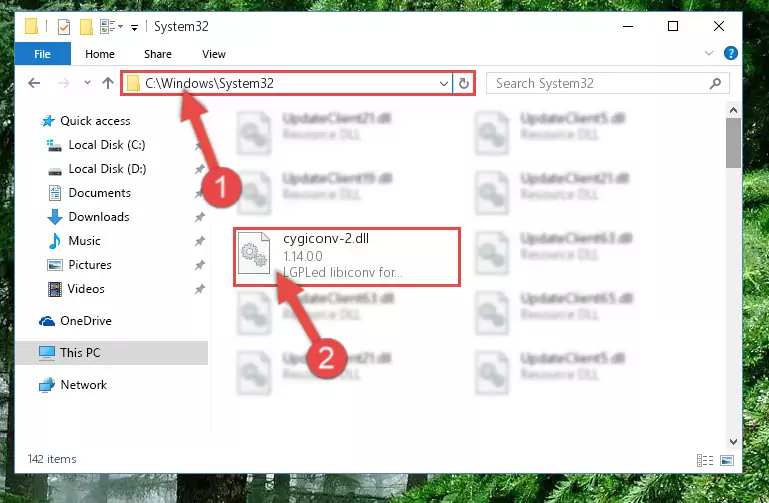Image resolution: width=769 pixels, height=503 pixels.
Task: Click the Videos pin icon
Action: 200,289
